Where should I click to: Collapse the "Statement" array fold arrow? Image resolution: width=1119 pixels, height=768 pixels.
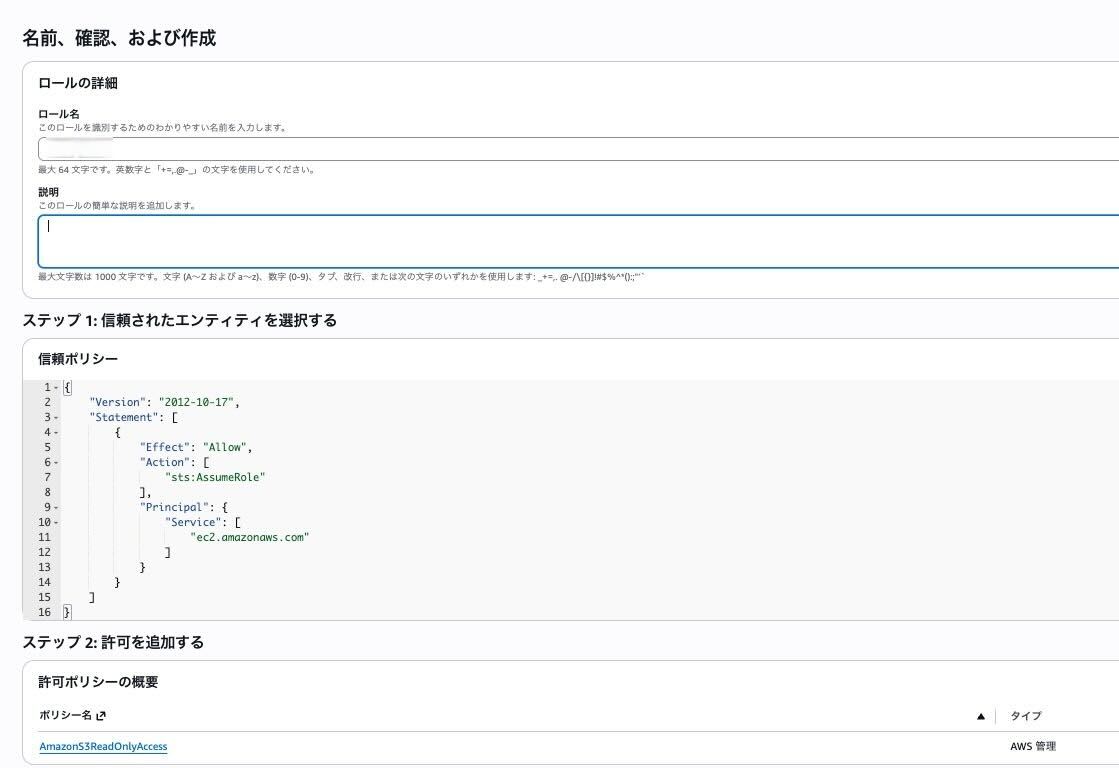pos(56,417)
